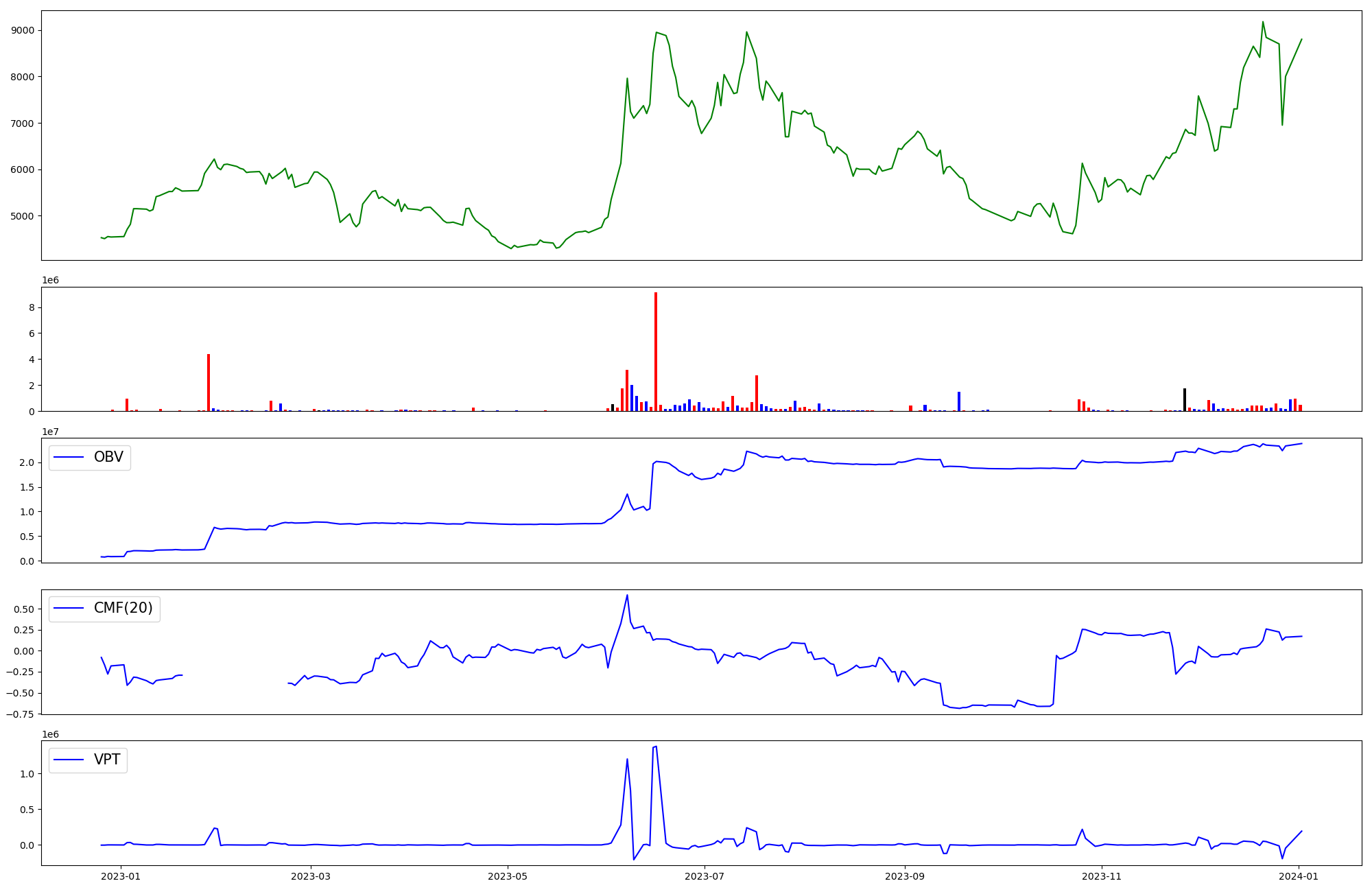The width and height of the screenshot is (1372, 892).
Task: Click the 2023-09 x-axis tick label
Action: 905,876
